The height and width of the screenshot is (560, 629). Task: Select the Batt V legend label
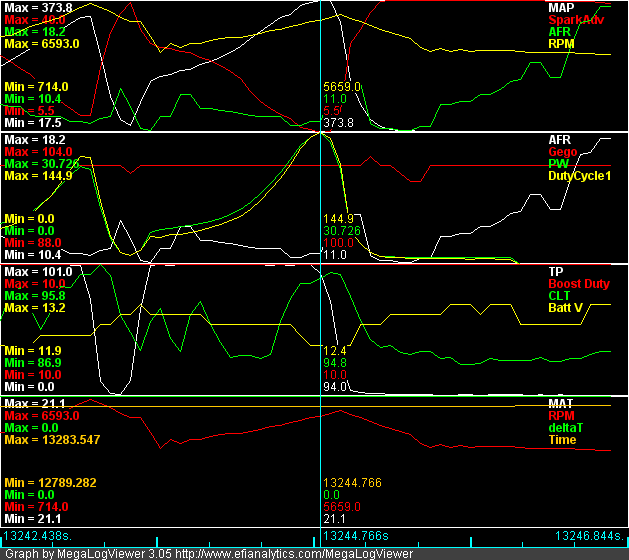(x=567, y=307)
